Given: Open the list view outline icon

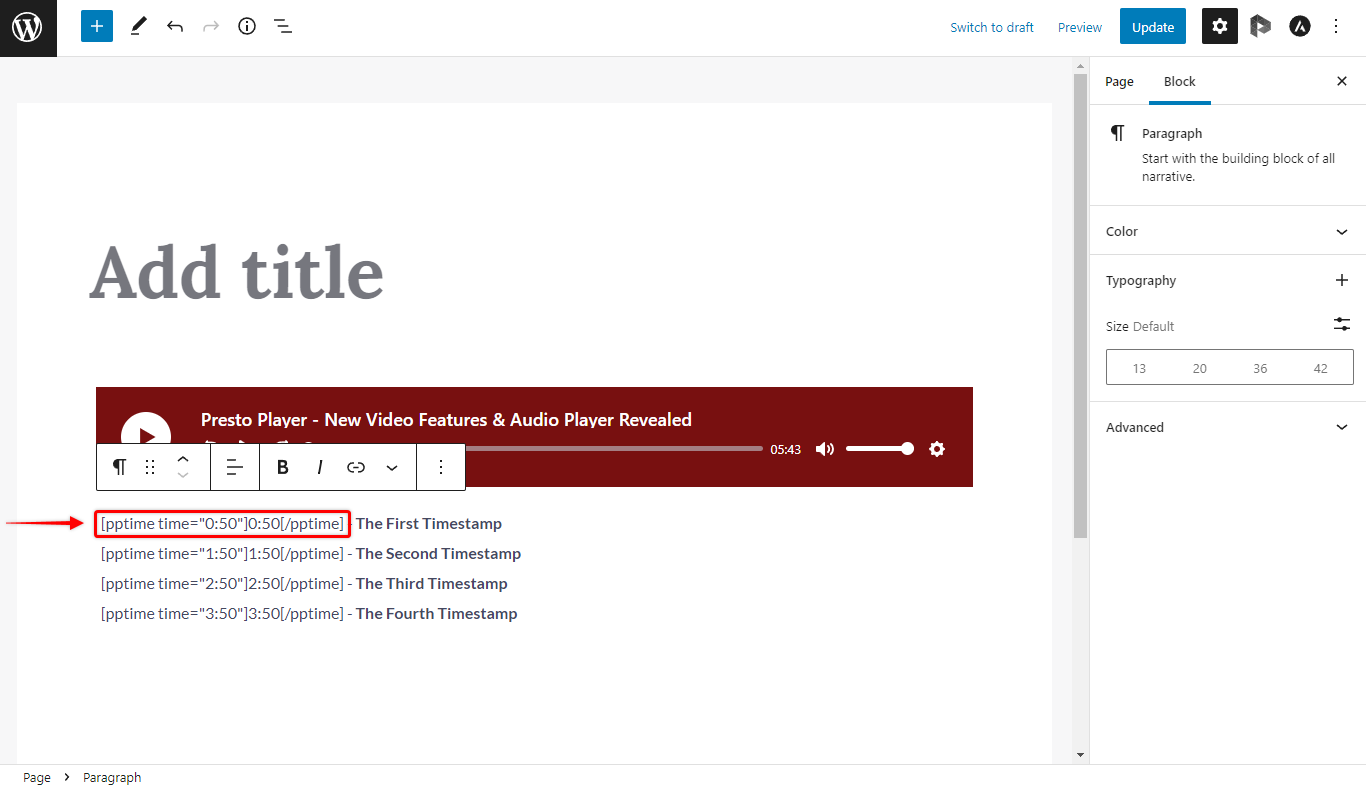Looking at the screenshot, I should tap(283, 27).
